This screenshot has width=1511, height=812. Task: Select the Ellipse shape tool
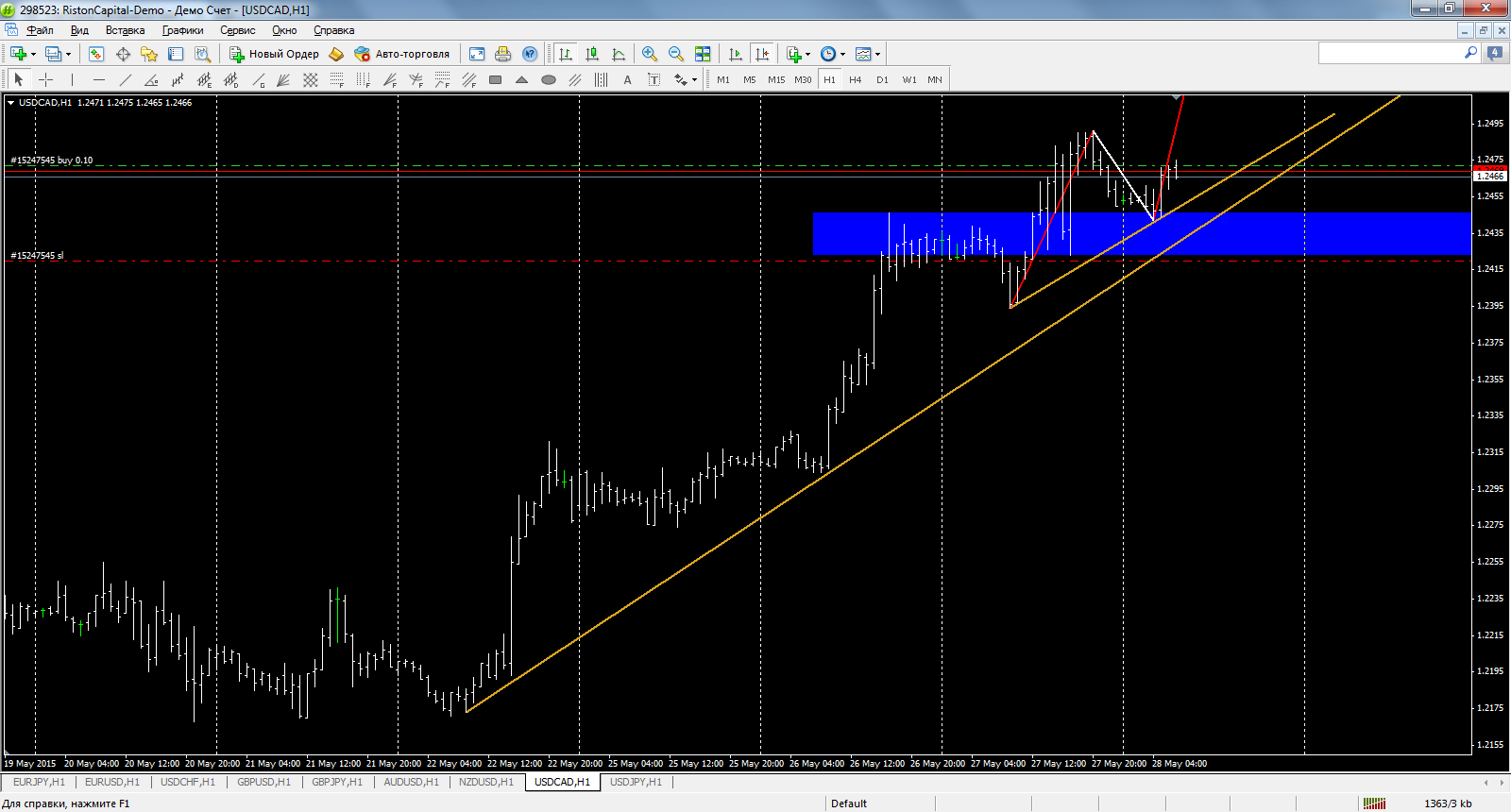tap(548, 80)
